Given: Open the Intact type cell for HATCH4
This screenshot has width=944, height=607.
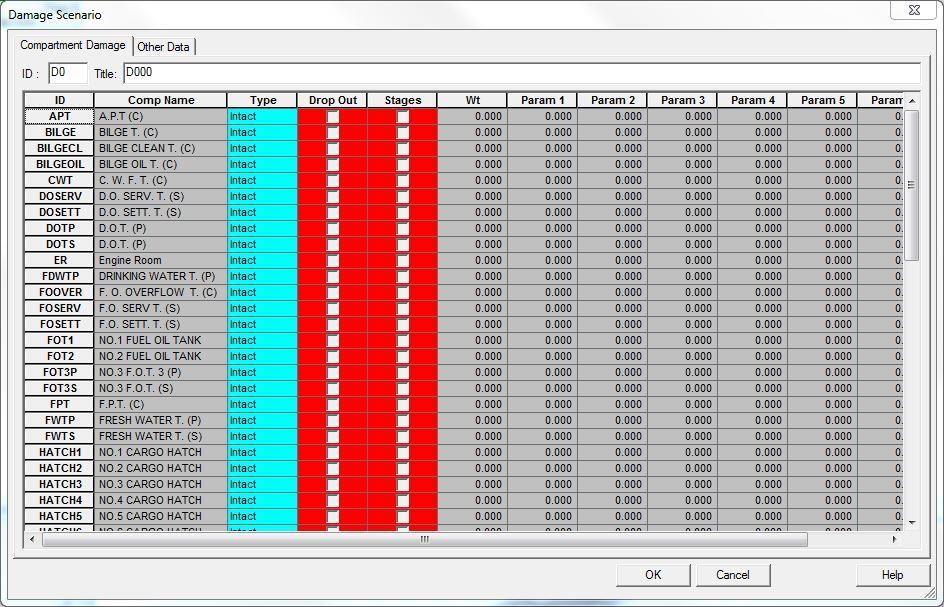Looking at the screenshot, I should pyautogui.click(x=262, y=500).
